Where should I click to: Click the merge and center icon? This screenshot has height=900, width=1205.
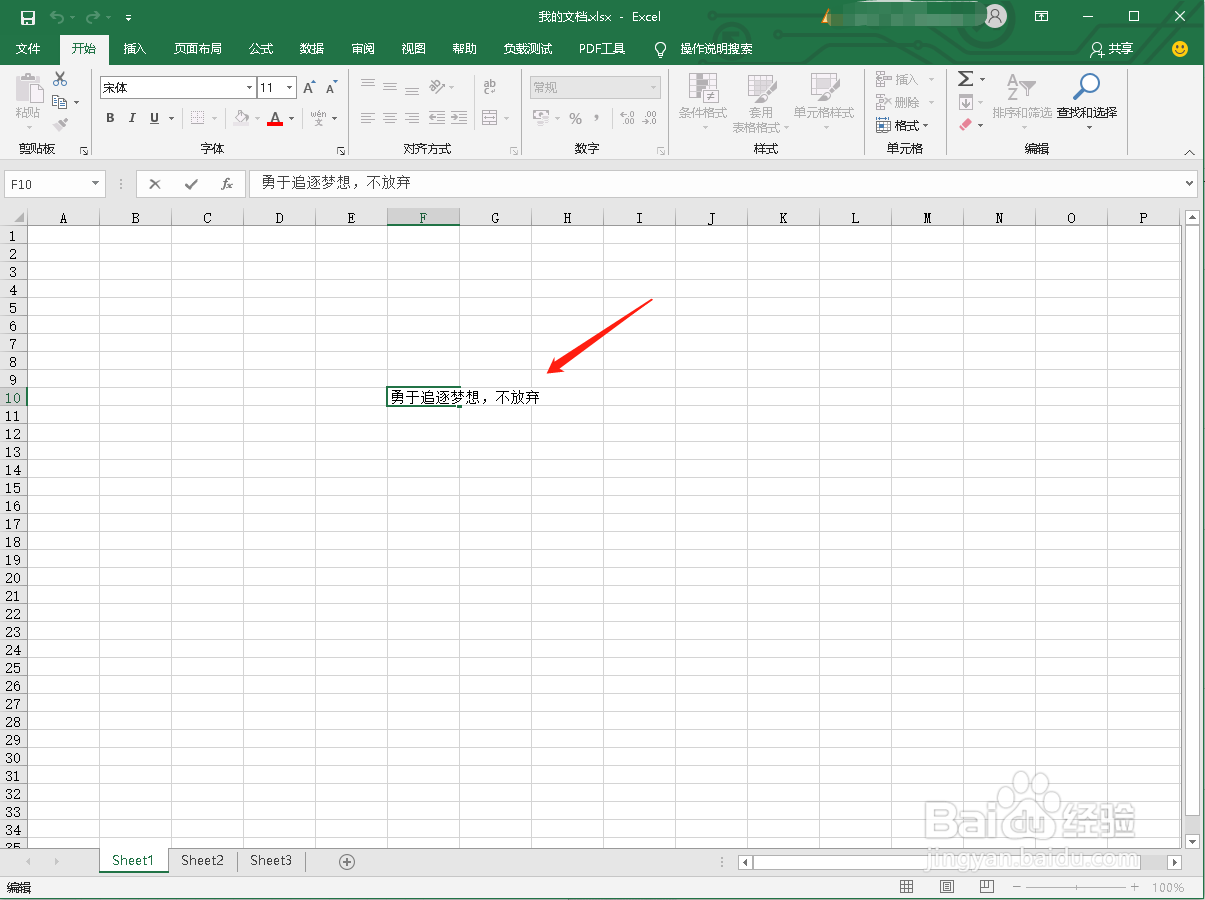(489, 118)
